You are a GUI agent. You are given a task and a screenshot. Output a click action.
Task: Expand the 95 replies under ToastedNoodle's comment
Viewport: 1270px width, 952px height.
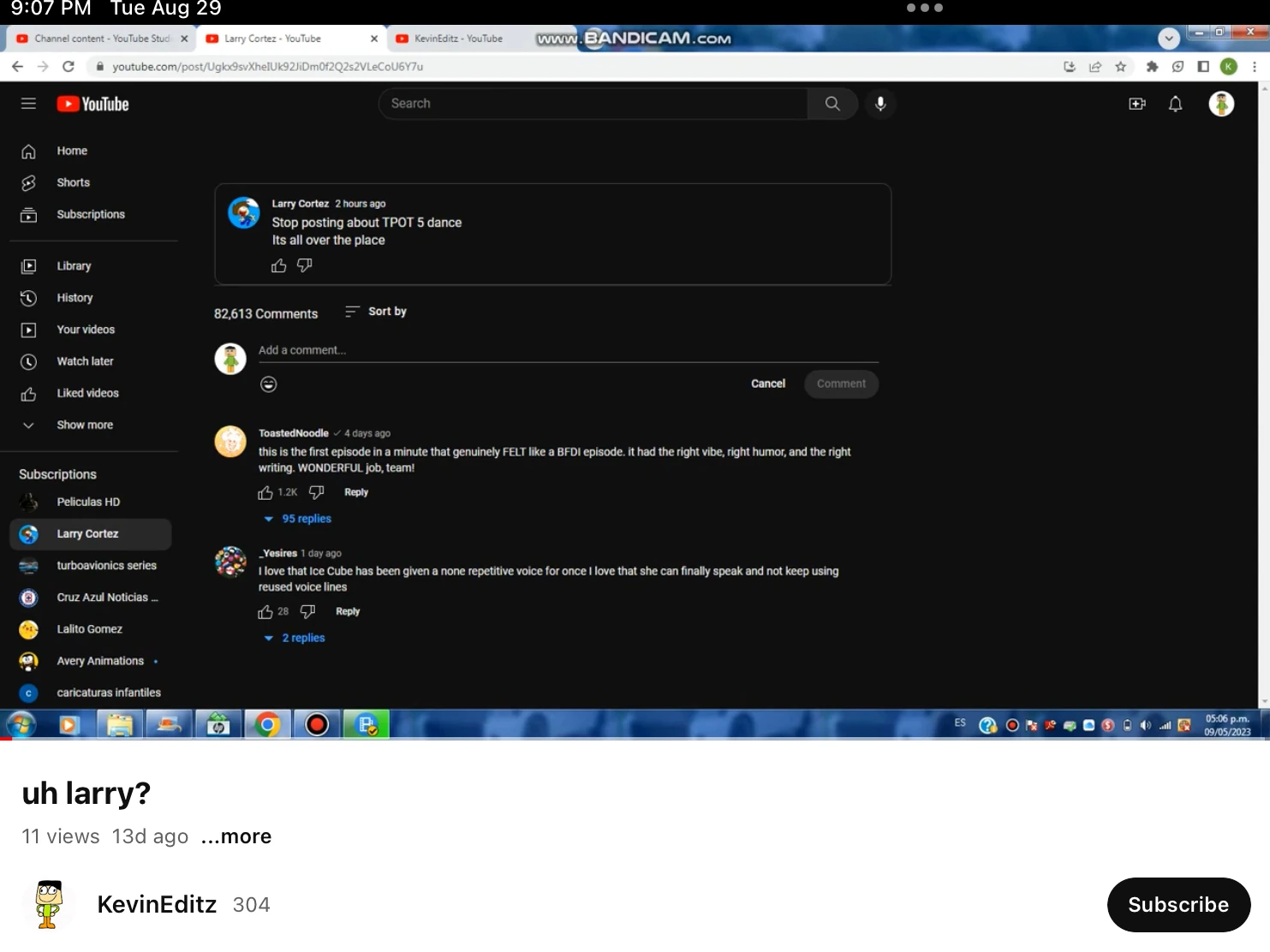point(297,518)
